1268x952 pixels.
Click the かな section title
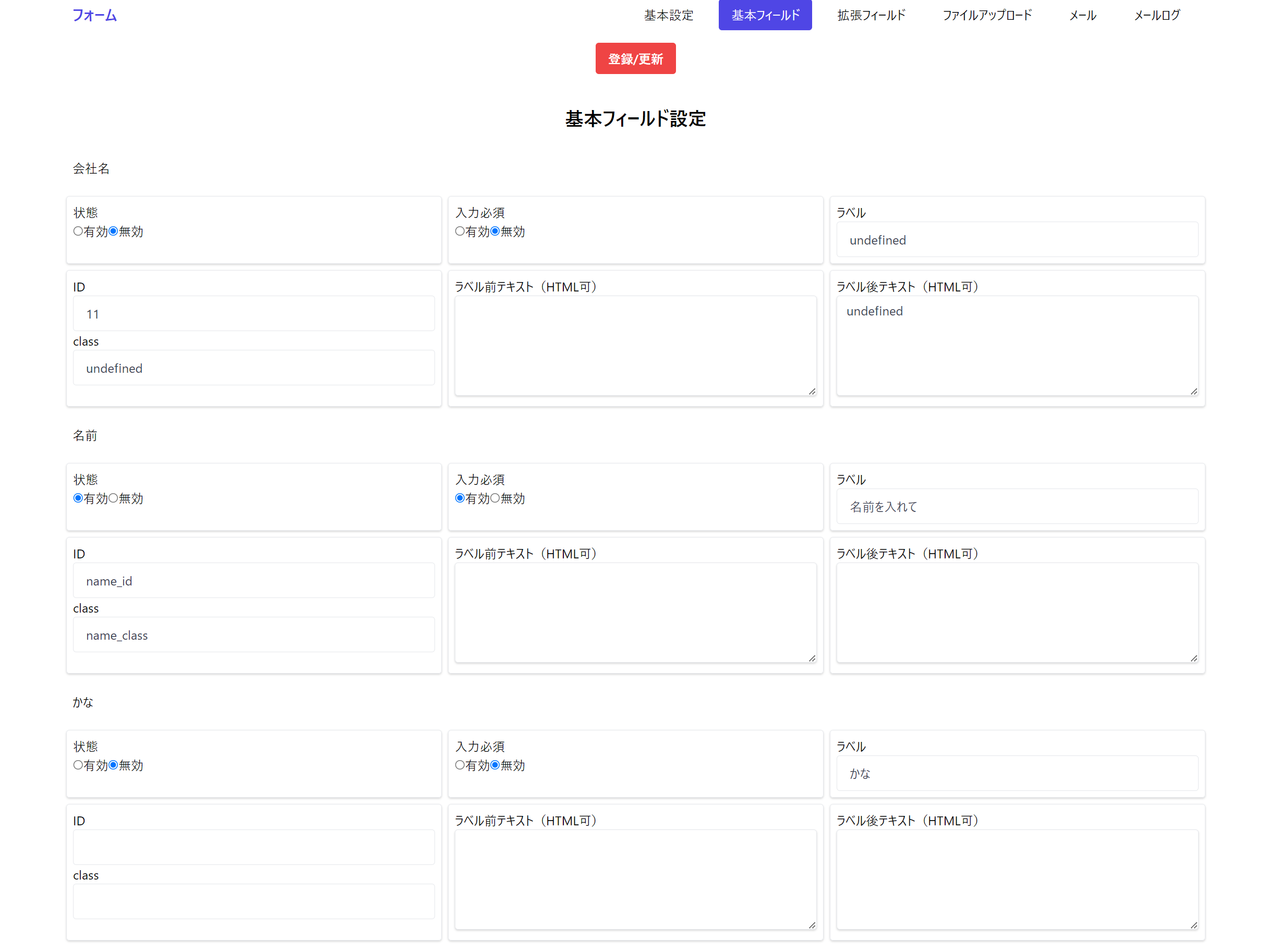pos(82,702)
